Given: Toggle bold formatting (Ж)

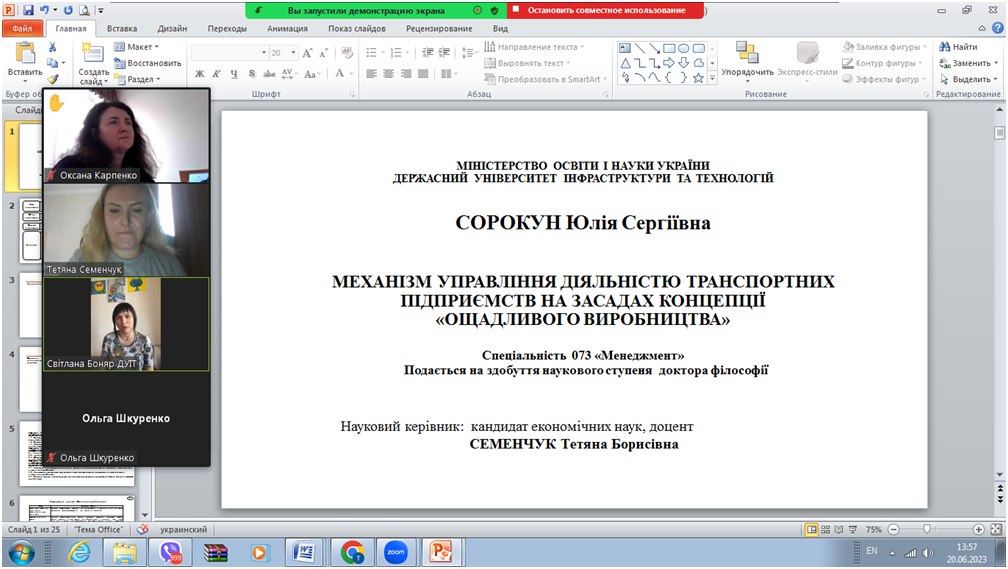Looking at the screenshot, I should [200, 74].
